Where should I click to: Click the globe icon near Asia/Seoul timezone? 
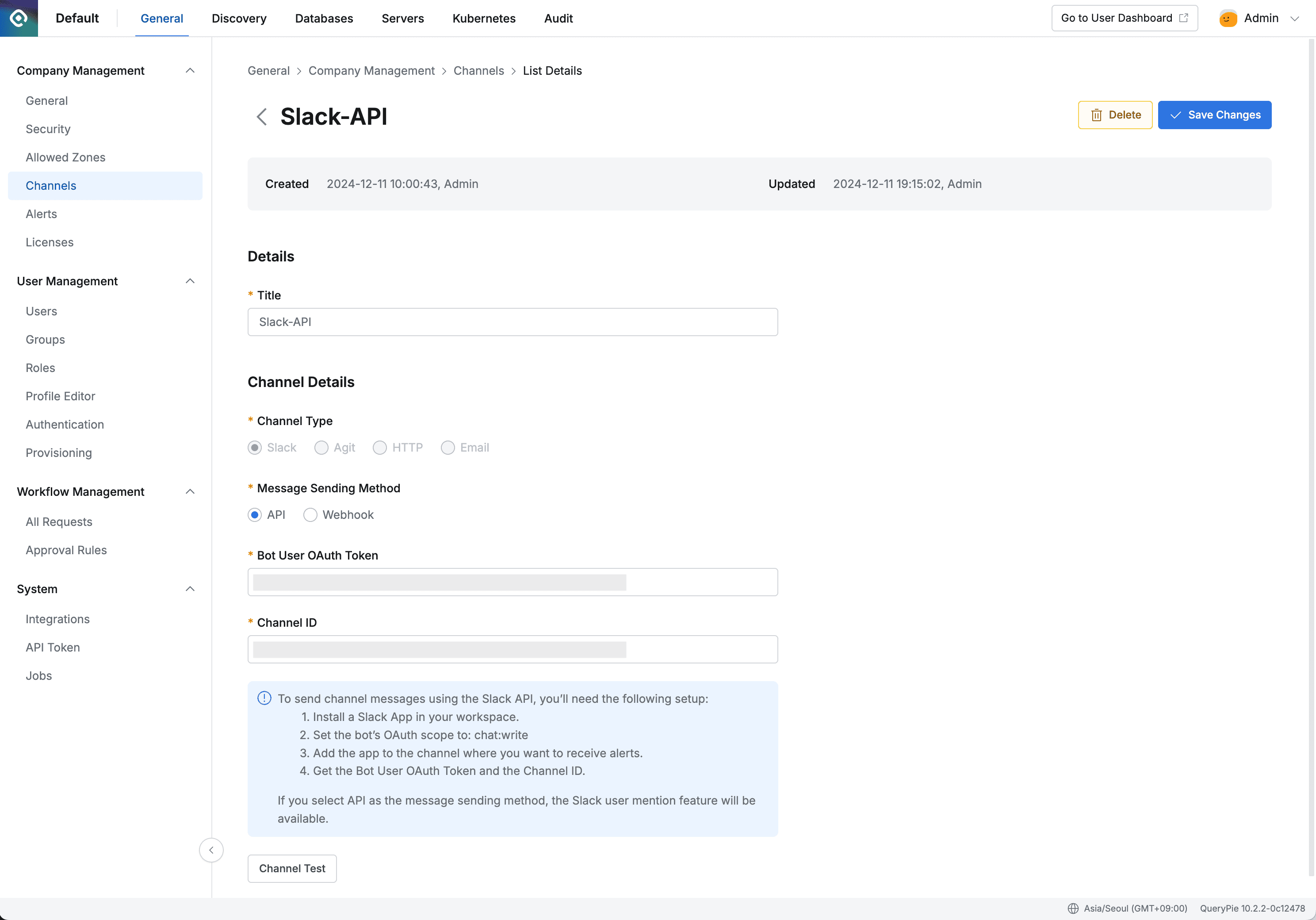click(x=1074, y=908)
